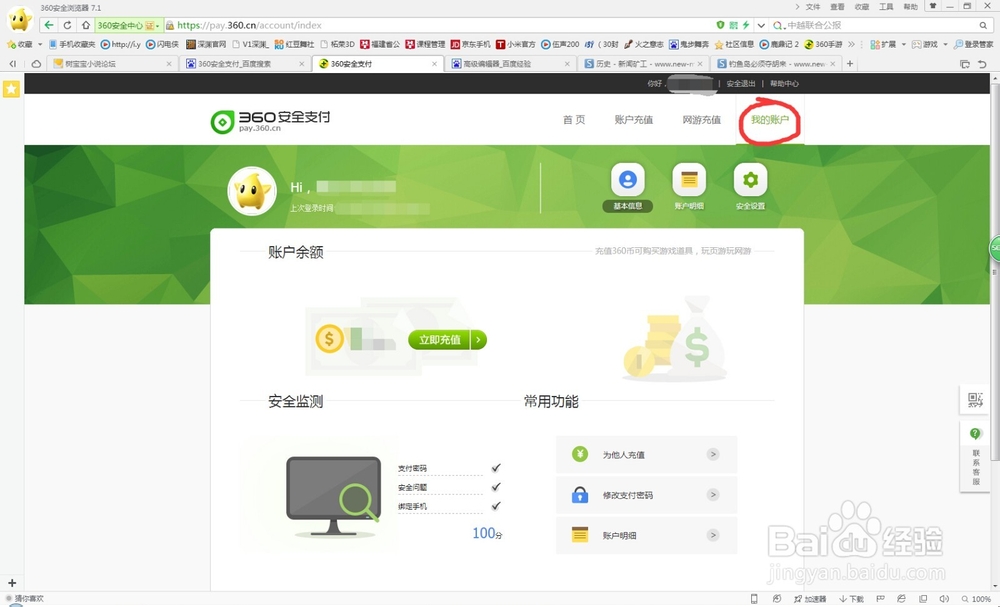Expand the 扩展 dropdown arrow
Screen dimensions: 1000x607
(902, 44)
